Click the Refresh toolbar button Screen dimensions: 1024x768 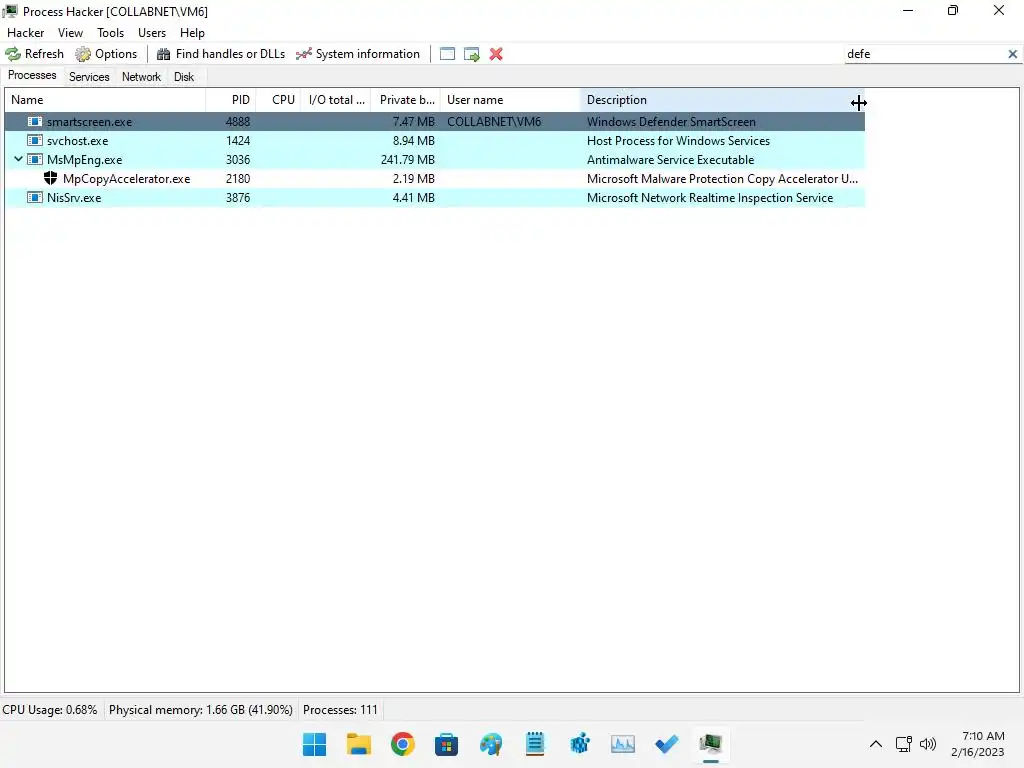[x=35, y=54]
